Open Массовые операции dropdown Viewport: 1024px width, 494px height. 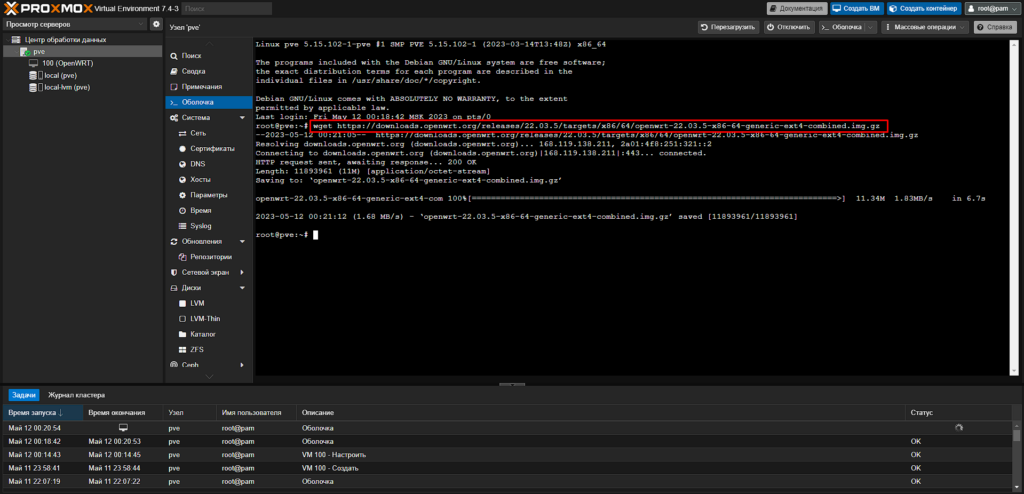(x=925, y=27)
